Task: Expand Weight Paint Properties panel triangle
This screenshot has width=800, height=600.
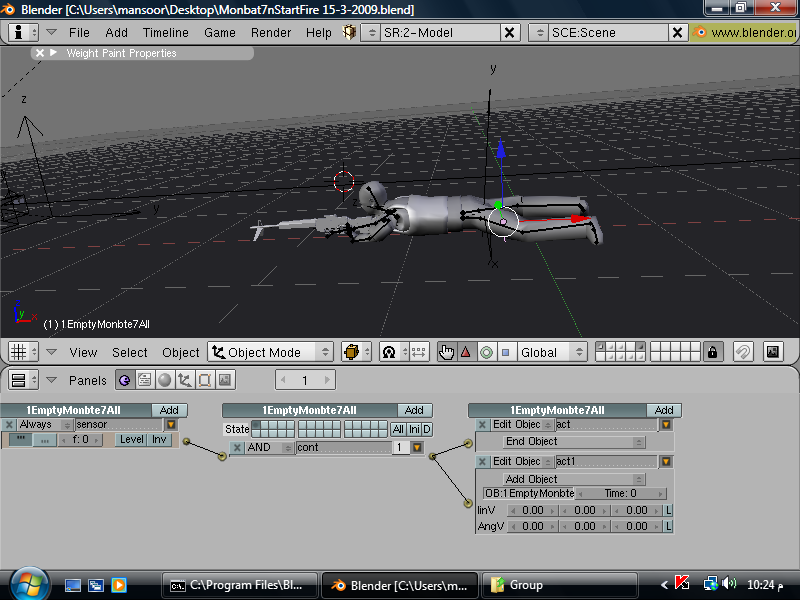Action: point(53,53)
